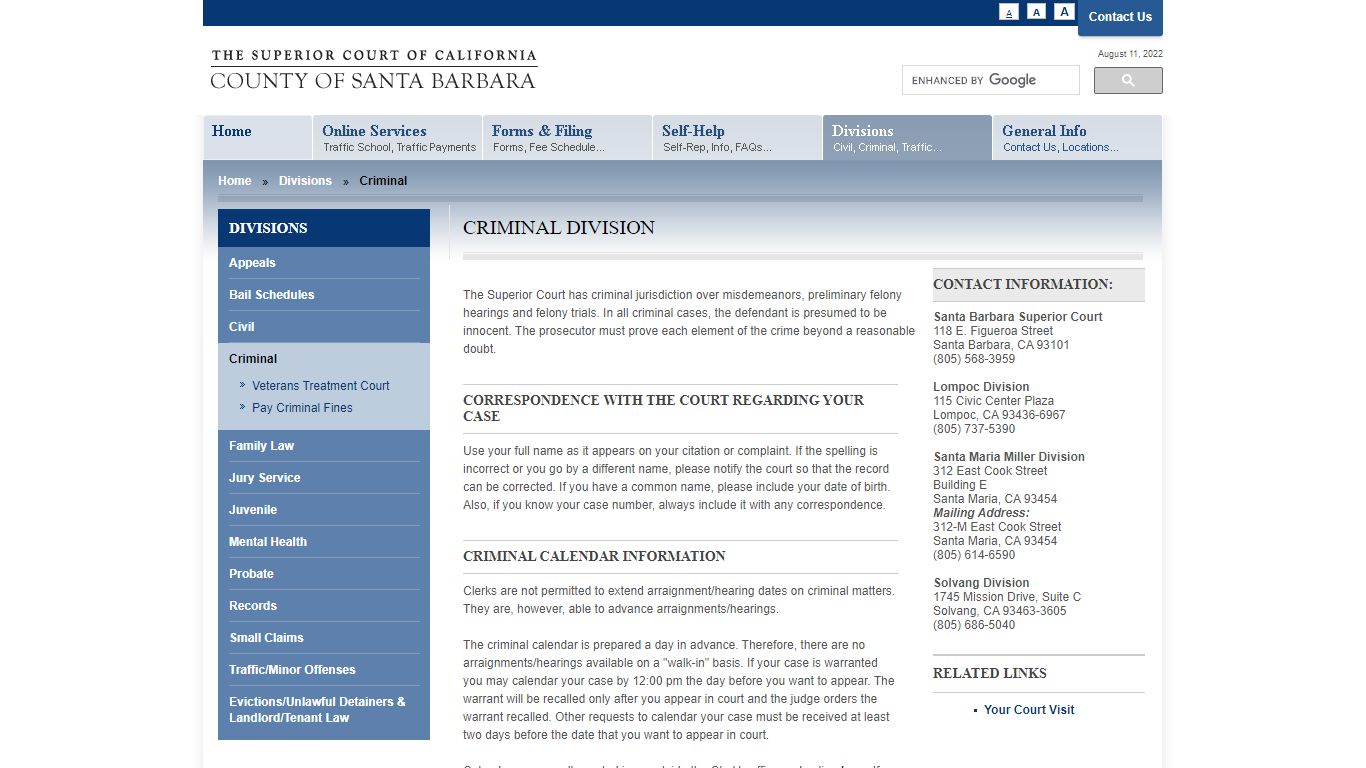Click the Contact Information heading

tap(1023, 284)
